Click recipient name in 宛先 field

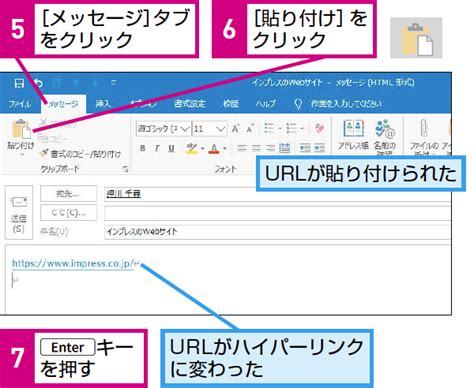point(123,194)
